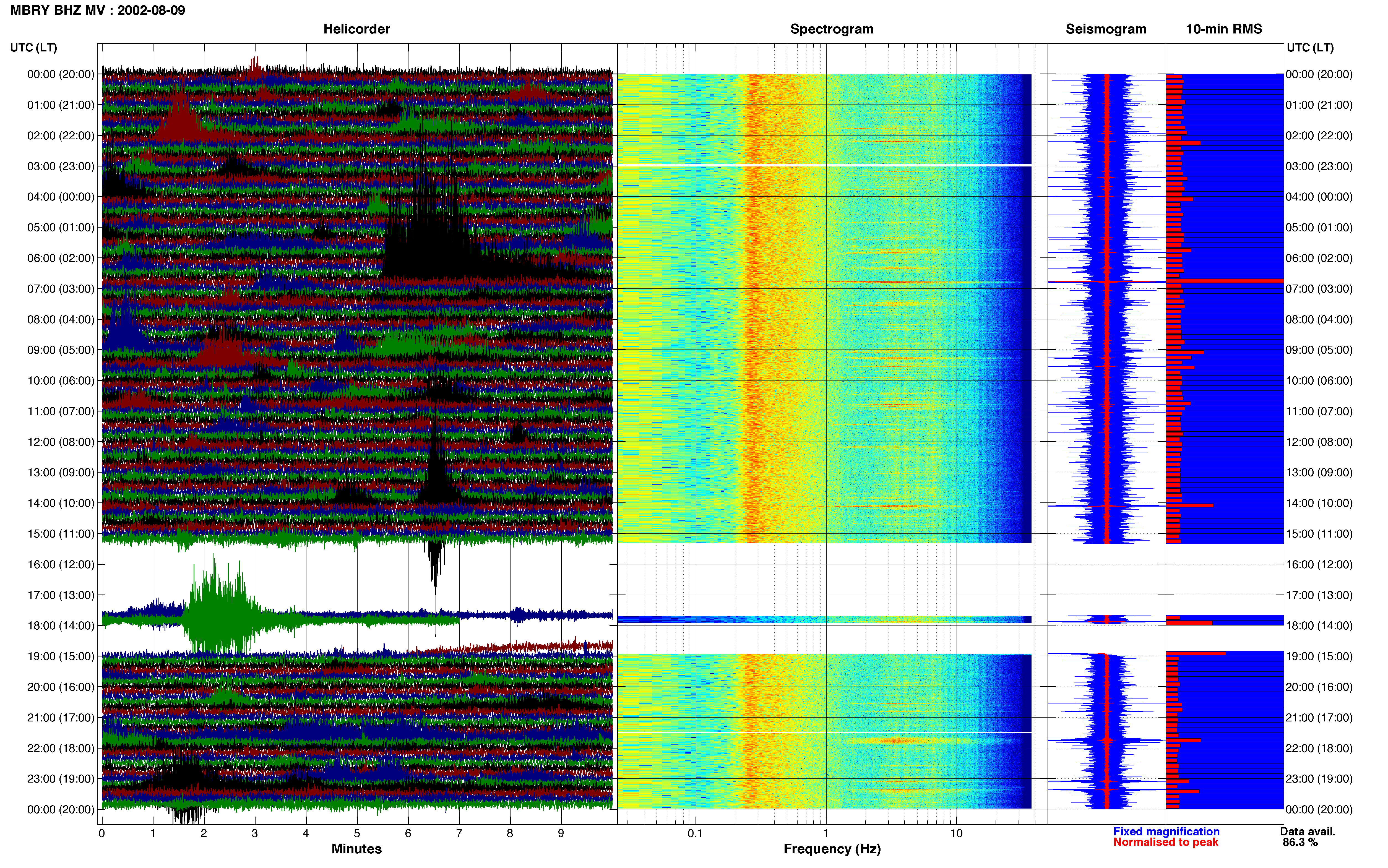Click "15:00 (11:00)" on the Helicorder time axis
This screenshot has width=1388, height=868.
click(61, 534)
